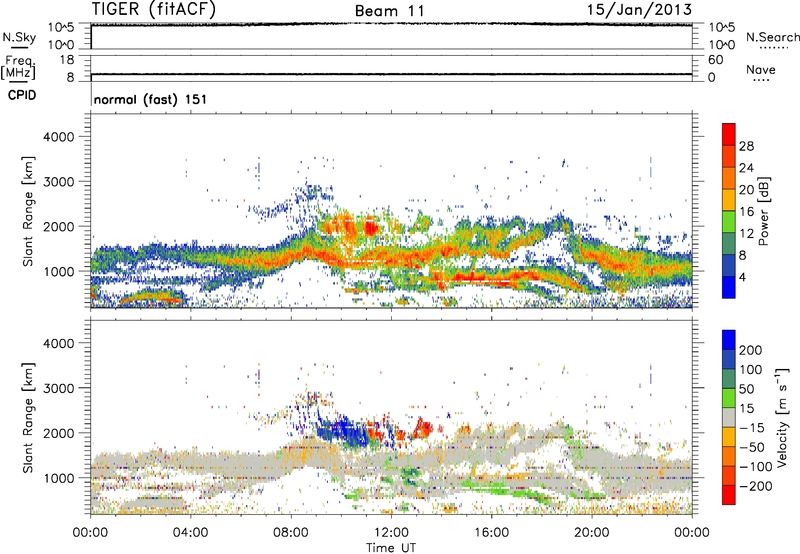Click the red bottom of the velocity colorbar
The image size is (800, 554).
pos(729,495)
